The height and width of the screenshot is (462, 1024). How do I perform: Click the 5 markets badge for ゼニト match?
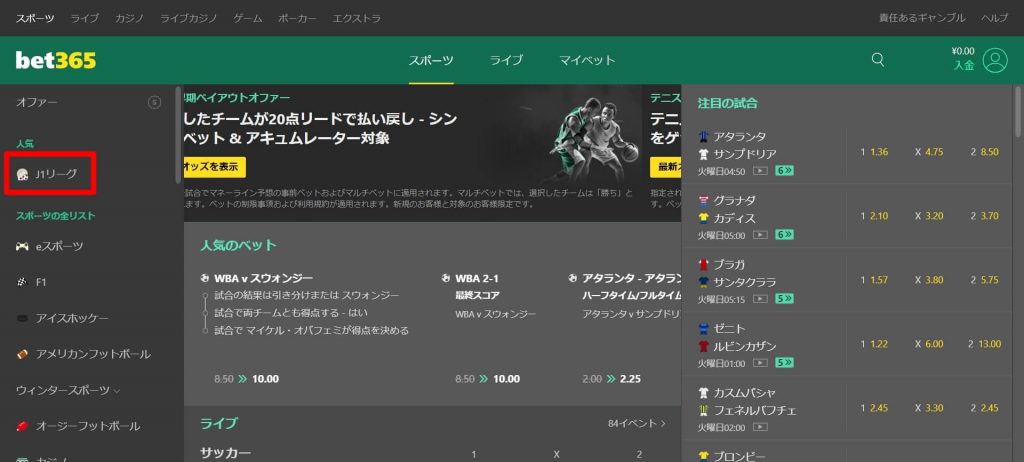[784, 363]
